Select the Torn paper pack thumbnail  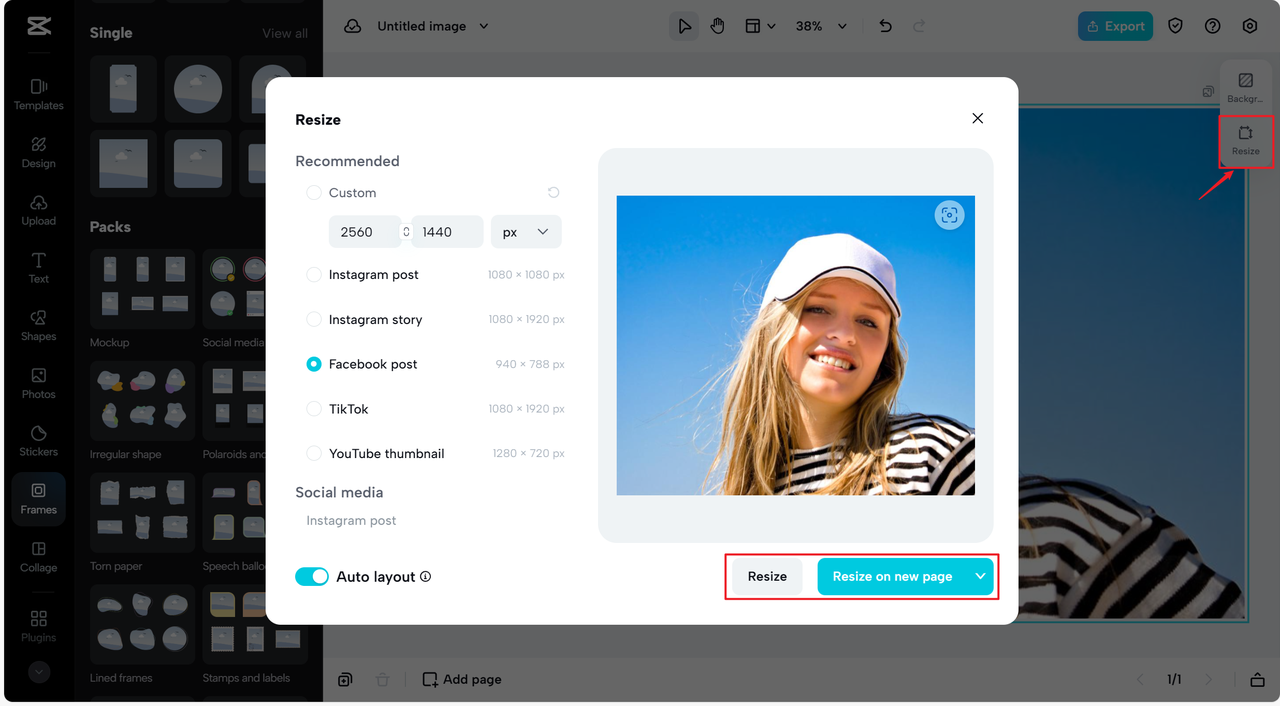[x=142, y=513]
